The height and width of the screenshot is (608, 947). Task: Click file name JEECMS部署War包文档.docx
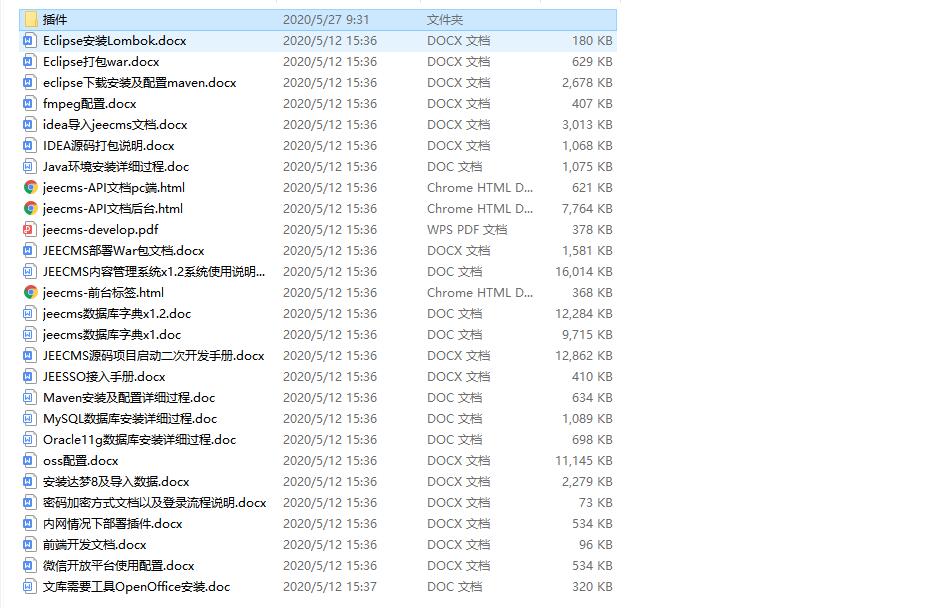click(x=123, y=251)
